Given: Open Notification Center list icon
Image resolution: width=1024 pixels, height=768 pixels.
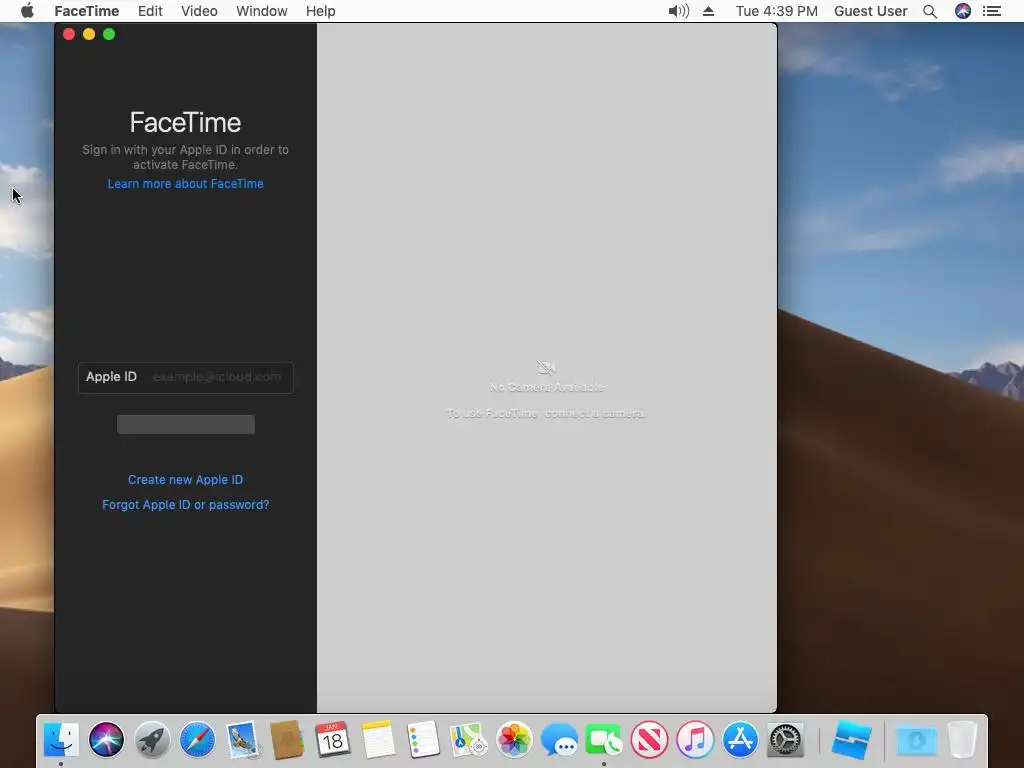Looking at the screenshot, I should pos(992,11).
